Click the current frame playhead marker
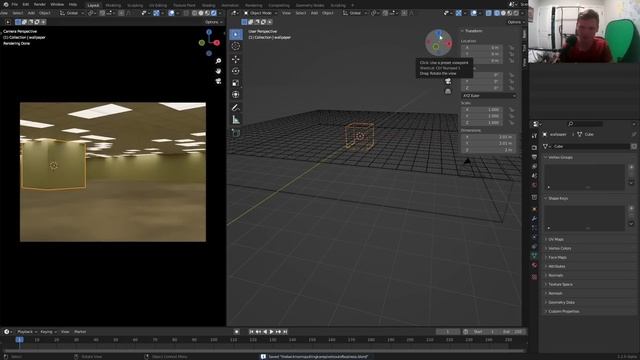Viewport: 640px width, 360px height. (x=19, y=340)
